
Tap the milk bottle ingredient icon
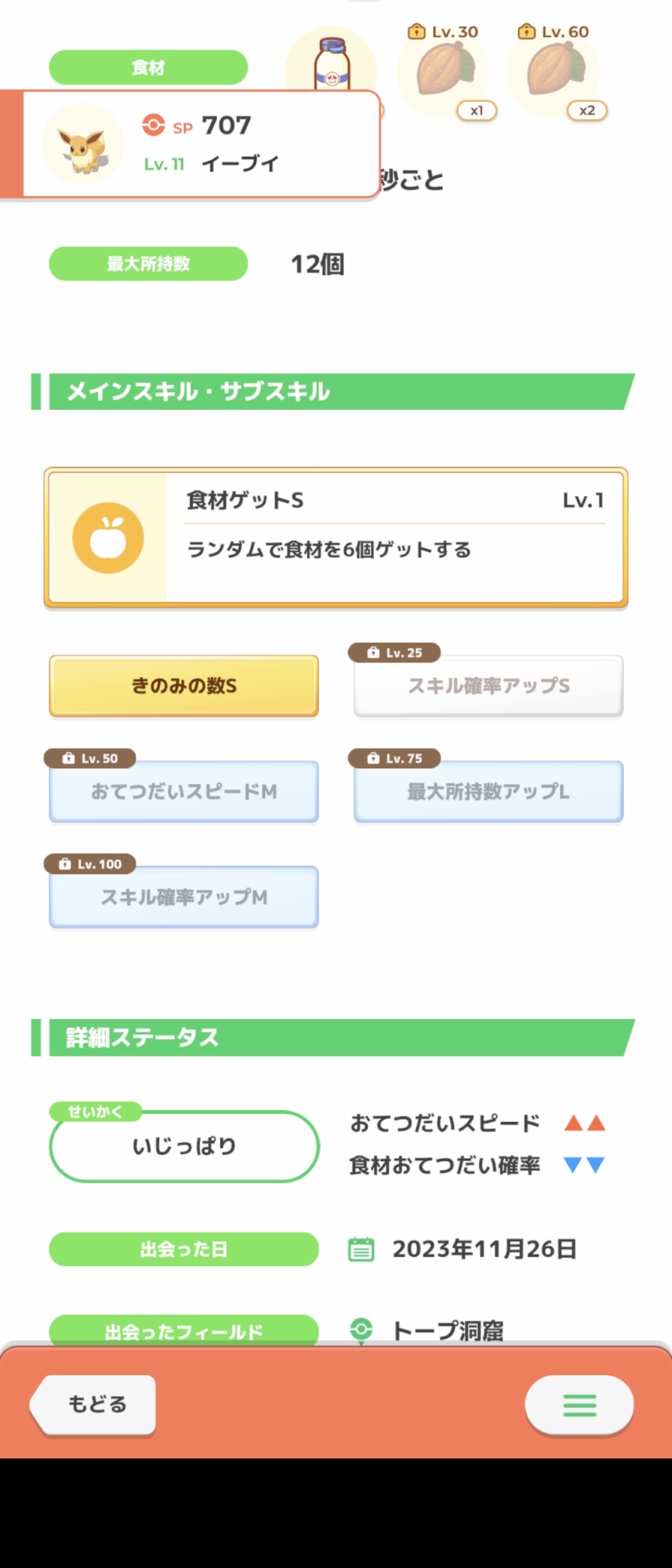point(332,61)
